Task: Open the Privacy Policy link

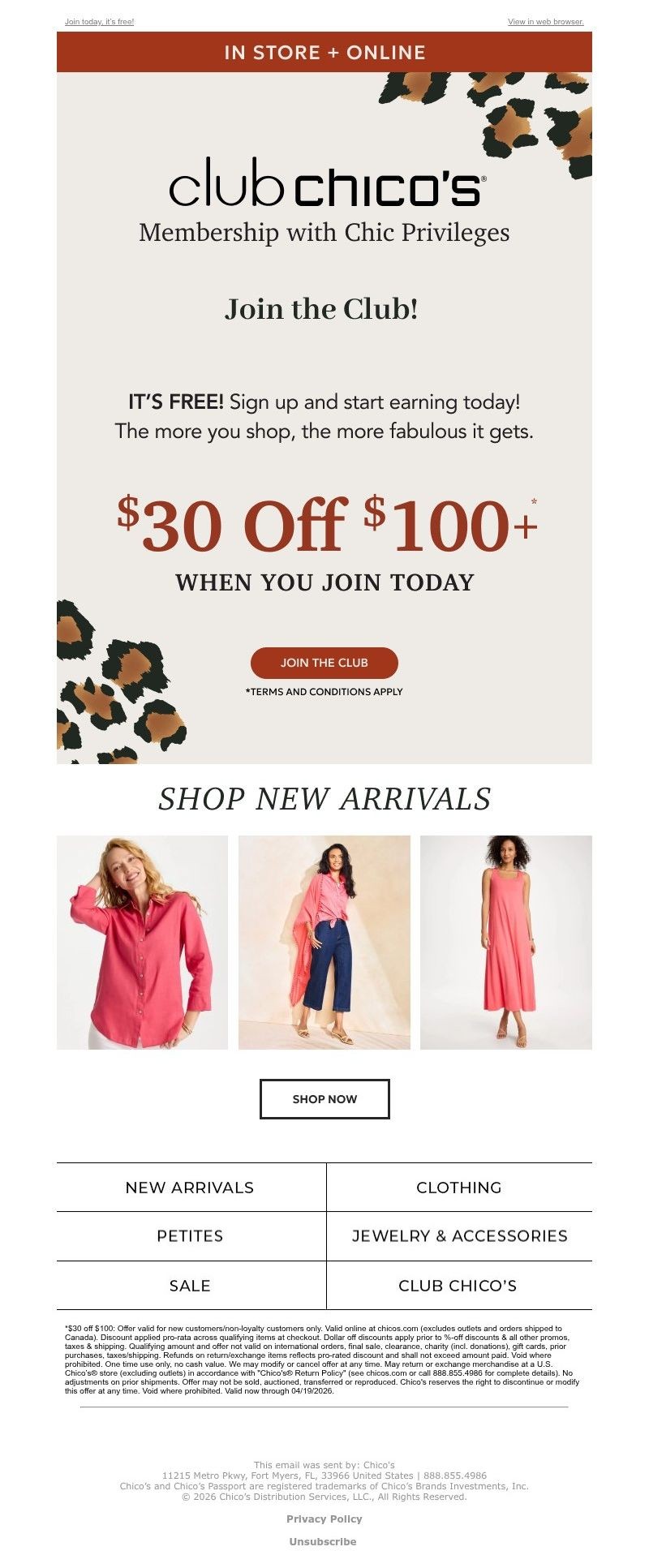Action: pos(324,1519)
